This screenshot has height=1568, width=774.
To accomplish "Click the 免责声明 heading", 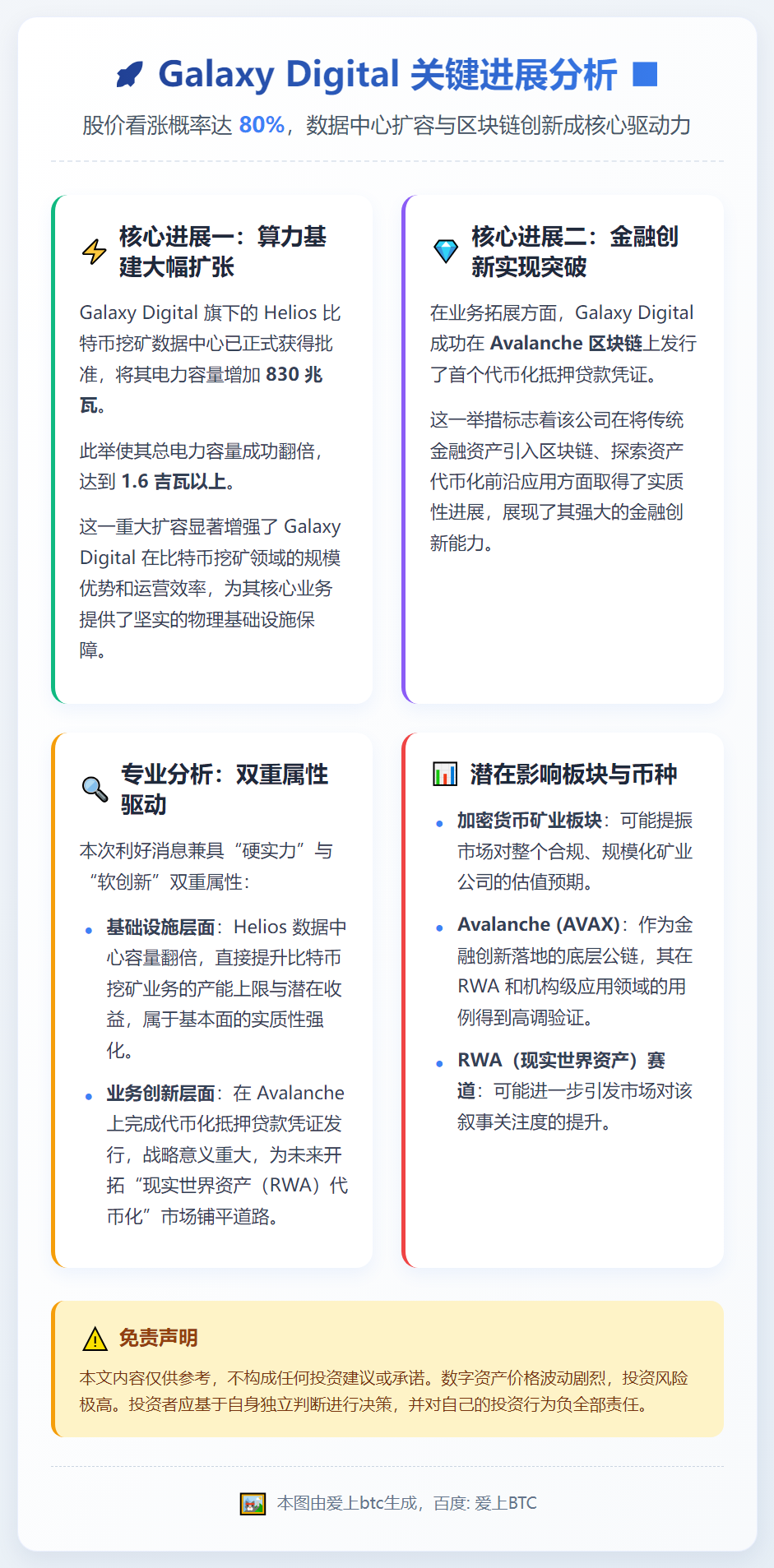I will [159, 1339].
